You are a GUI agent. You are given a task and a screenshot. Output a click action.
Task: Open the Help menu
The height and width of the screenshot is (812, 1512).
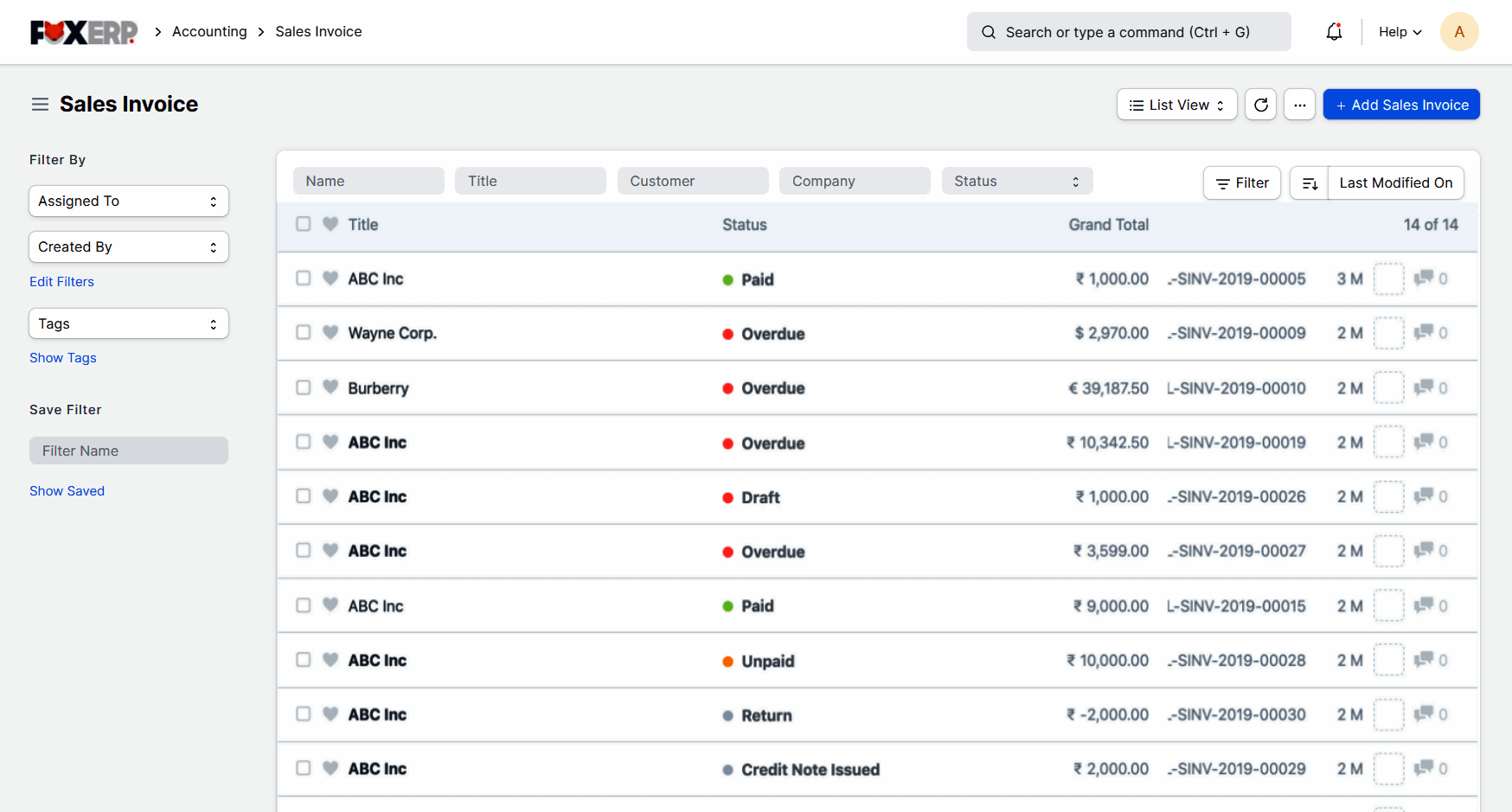(1400, 32)
